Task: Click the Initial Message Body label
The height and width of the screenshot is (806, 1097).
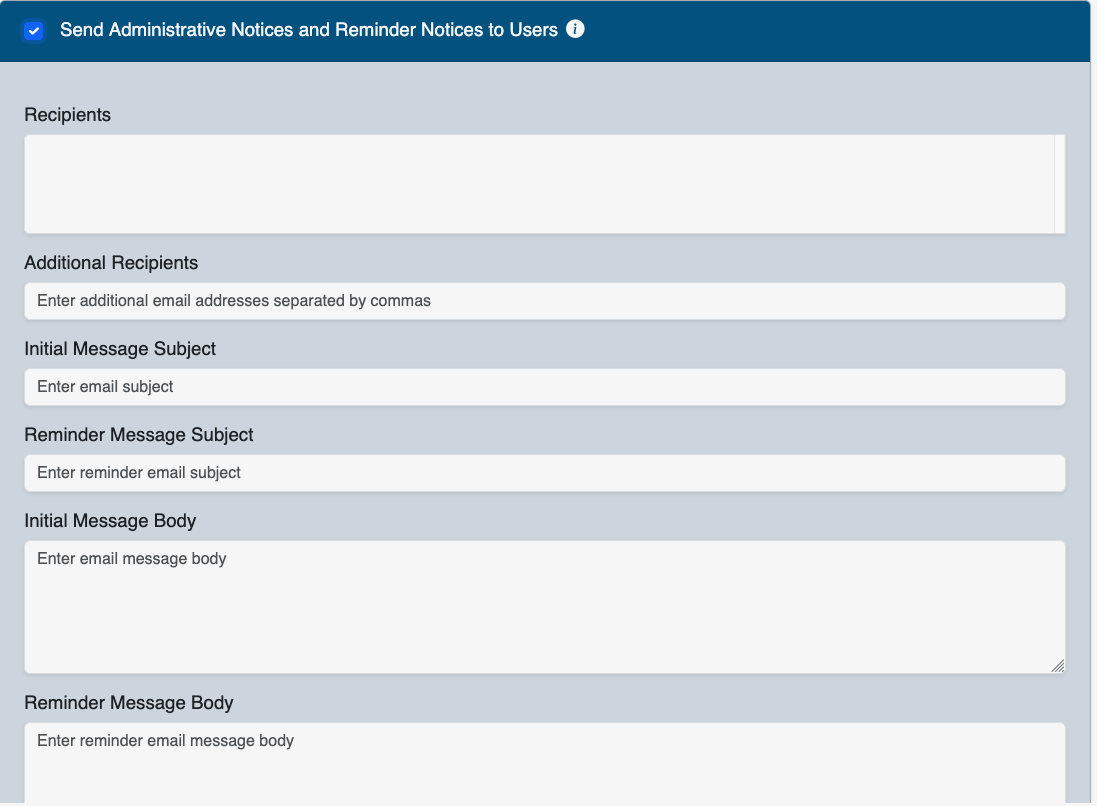Action: point(110,521)
